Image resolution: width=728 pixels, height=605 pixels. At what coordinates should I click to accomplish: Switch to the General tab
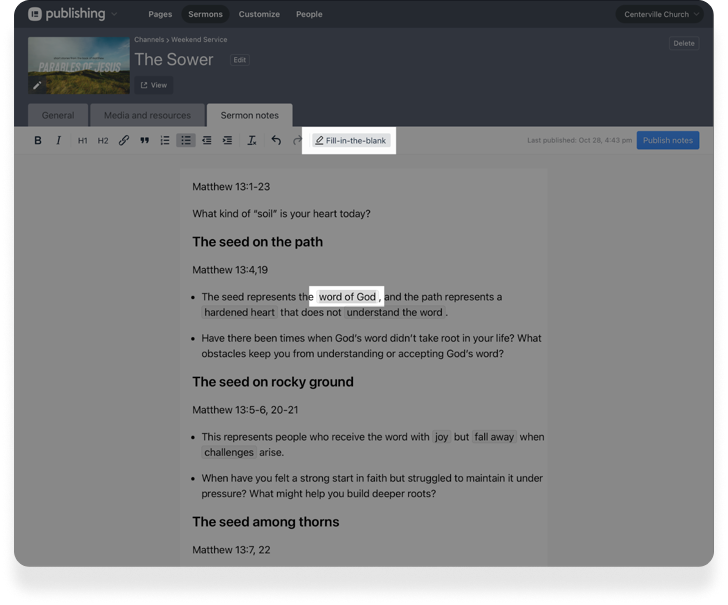coord(58,115)
